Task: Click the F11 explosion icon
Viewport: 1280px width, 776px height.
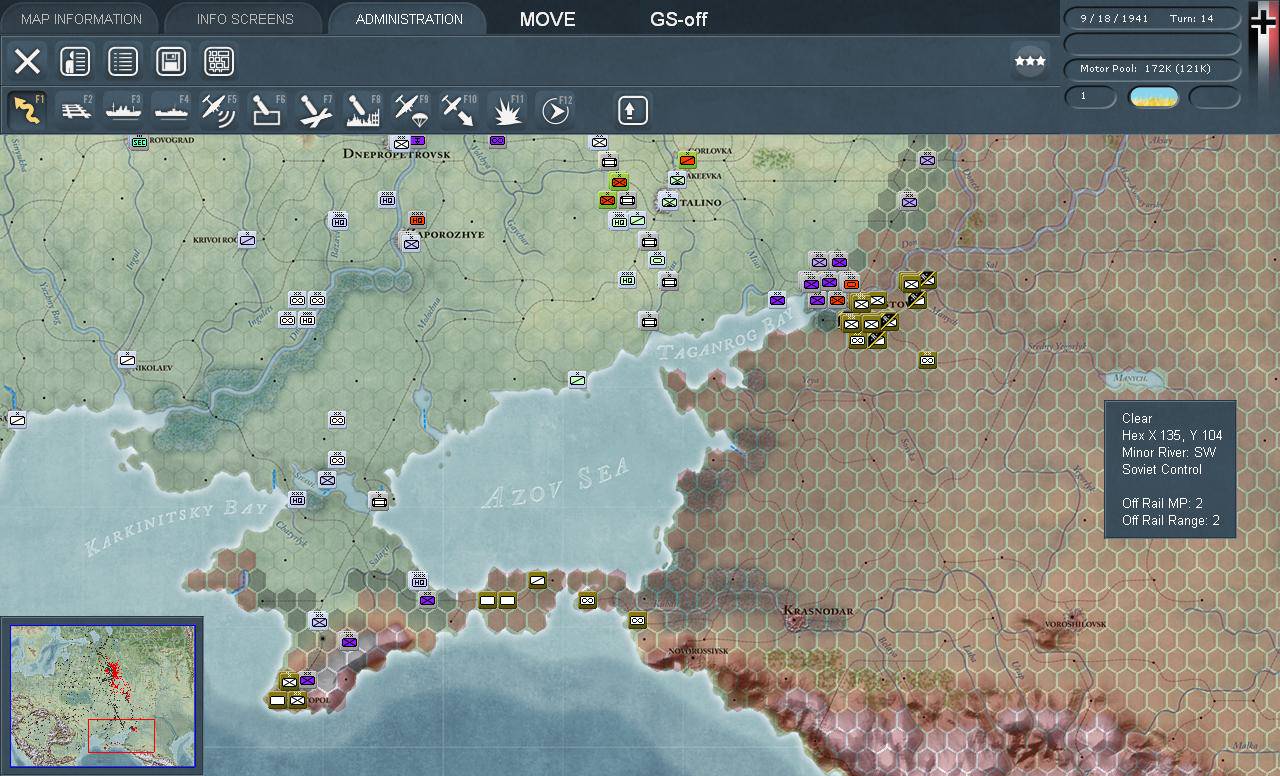Action: pos(508,110)
